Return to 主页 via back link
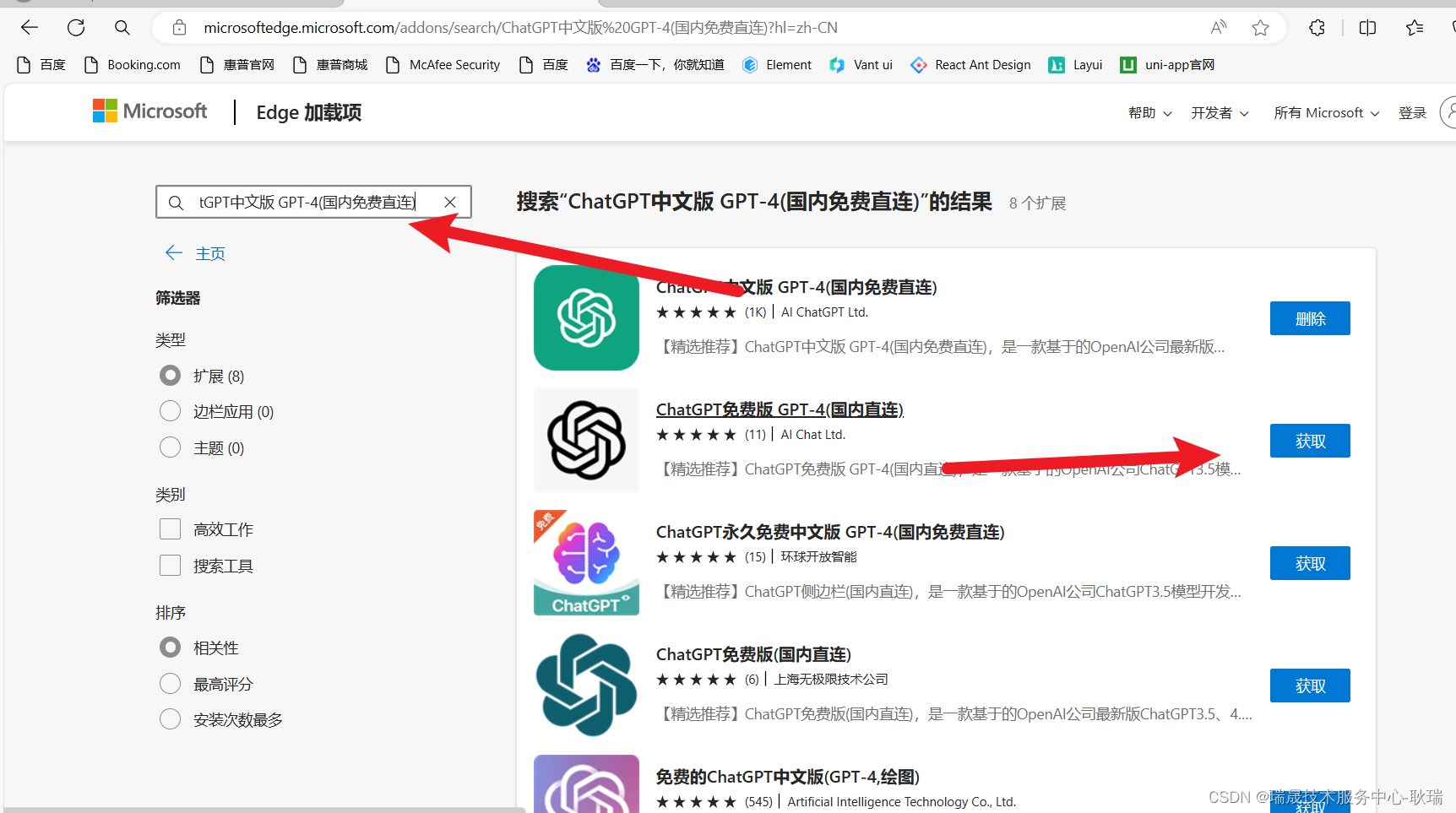The height and width of the screenshot is (813, 1456). point(195,253)
